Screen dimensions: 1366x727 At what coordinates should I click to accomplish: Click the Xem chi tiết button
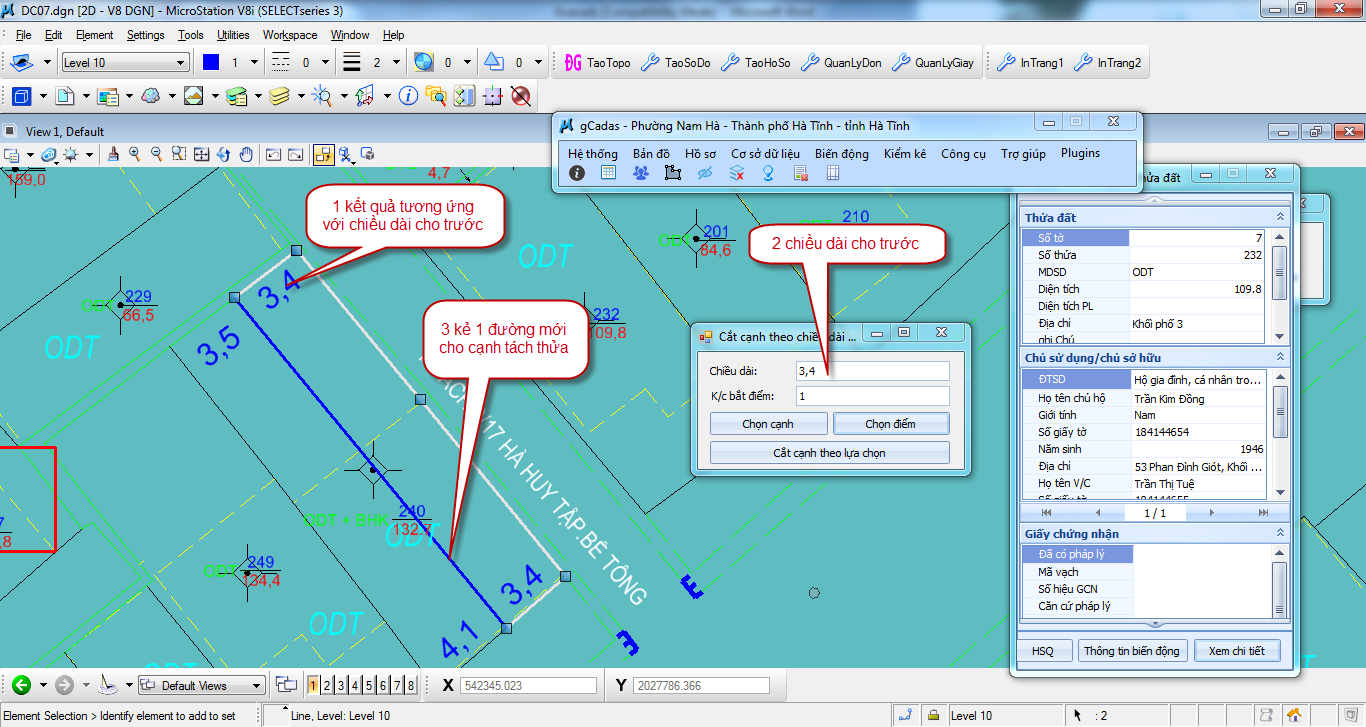(1236, 651)
